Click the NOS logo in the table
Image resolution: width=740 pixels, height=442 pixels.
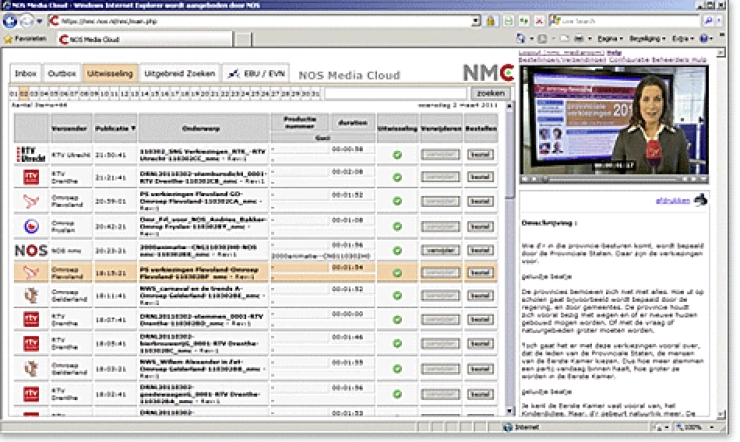[x=30, y=249]
